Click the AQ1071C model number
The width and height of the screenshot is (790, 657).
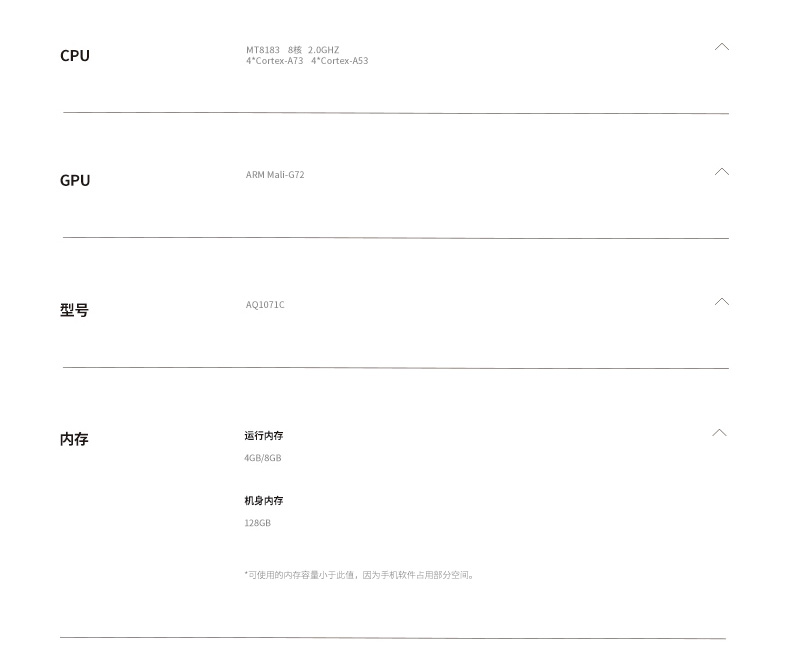point(265,305)
